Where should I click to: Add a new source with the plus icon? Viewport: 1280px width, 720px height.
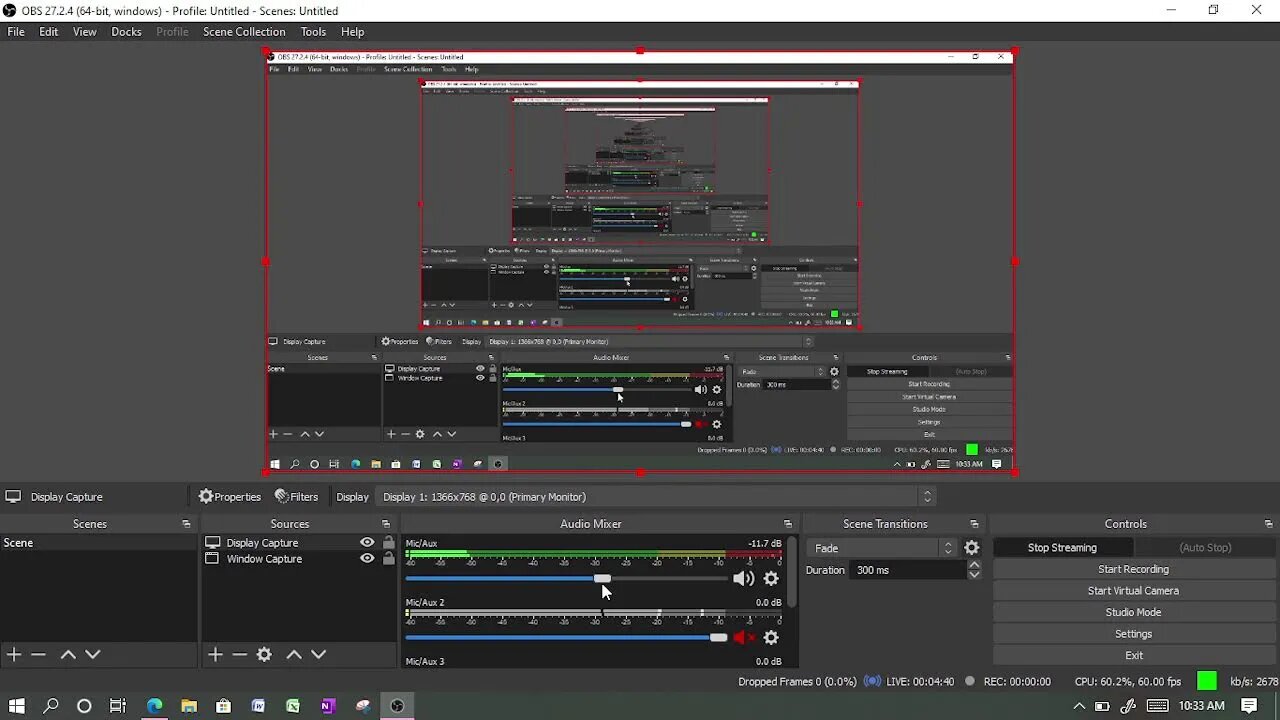point(215,655)
